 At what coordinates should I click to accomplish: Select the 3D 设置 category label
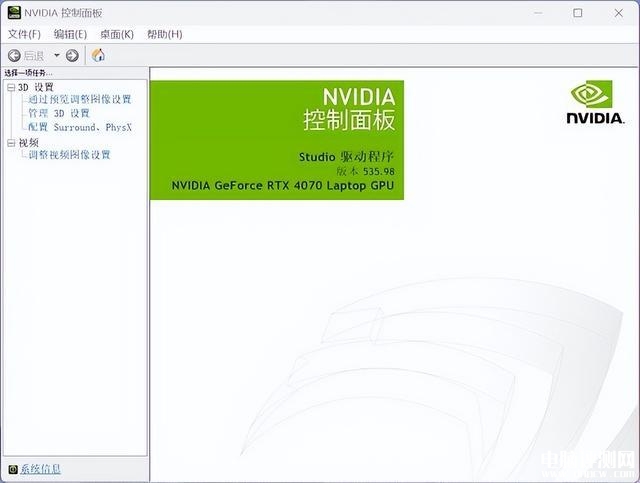pyautogui.click(x=36, y=87)
